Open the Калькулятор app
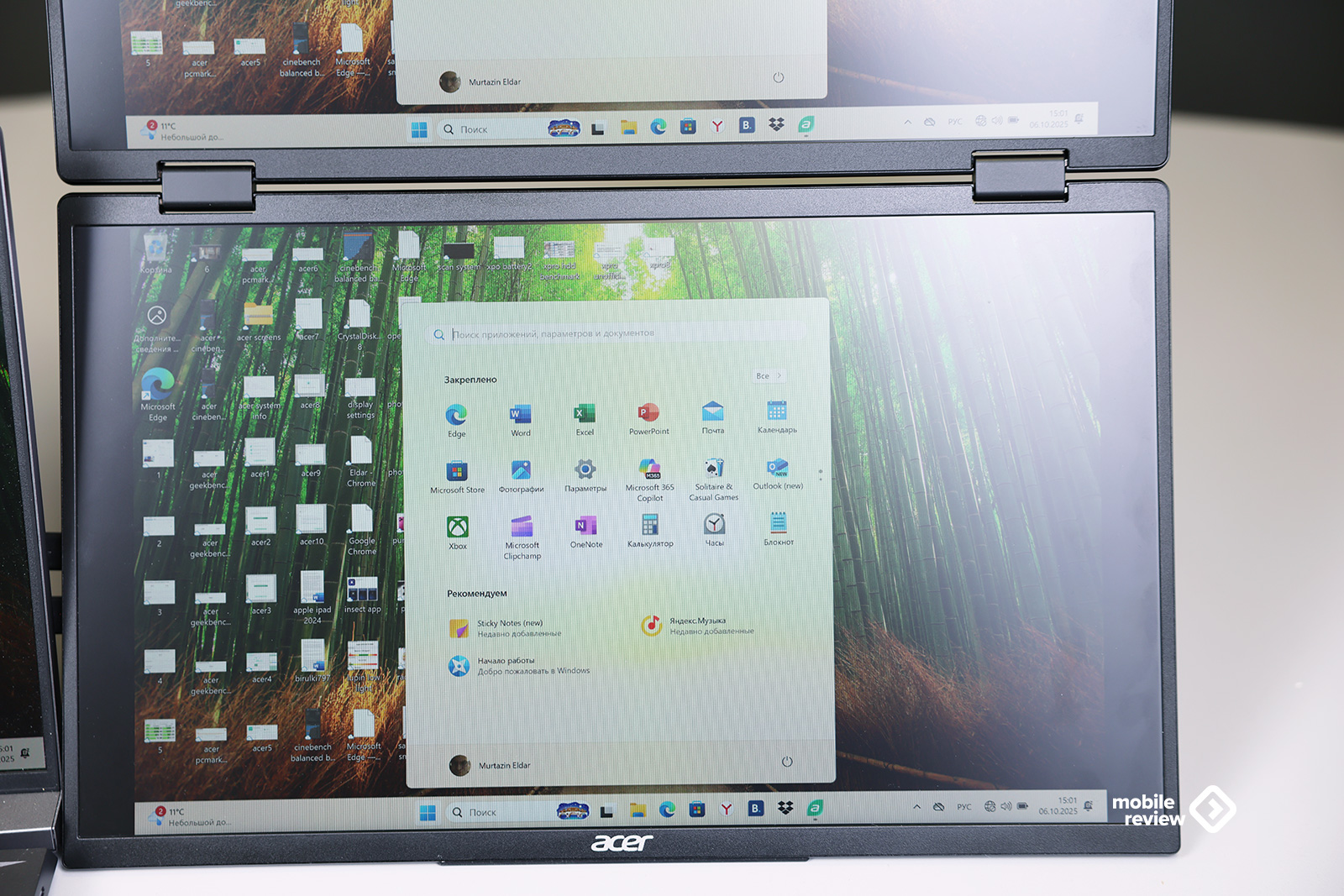The height and width of the screenshot is (896, 1344). pos(650,530)
